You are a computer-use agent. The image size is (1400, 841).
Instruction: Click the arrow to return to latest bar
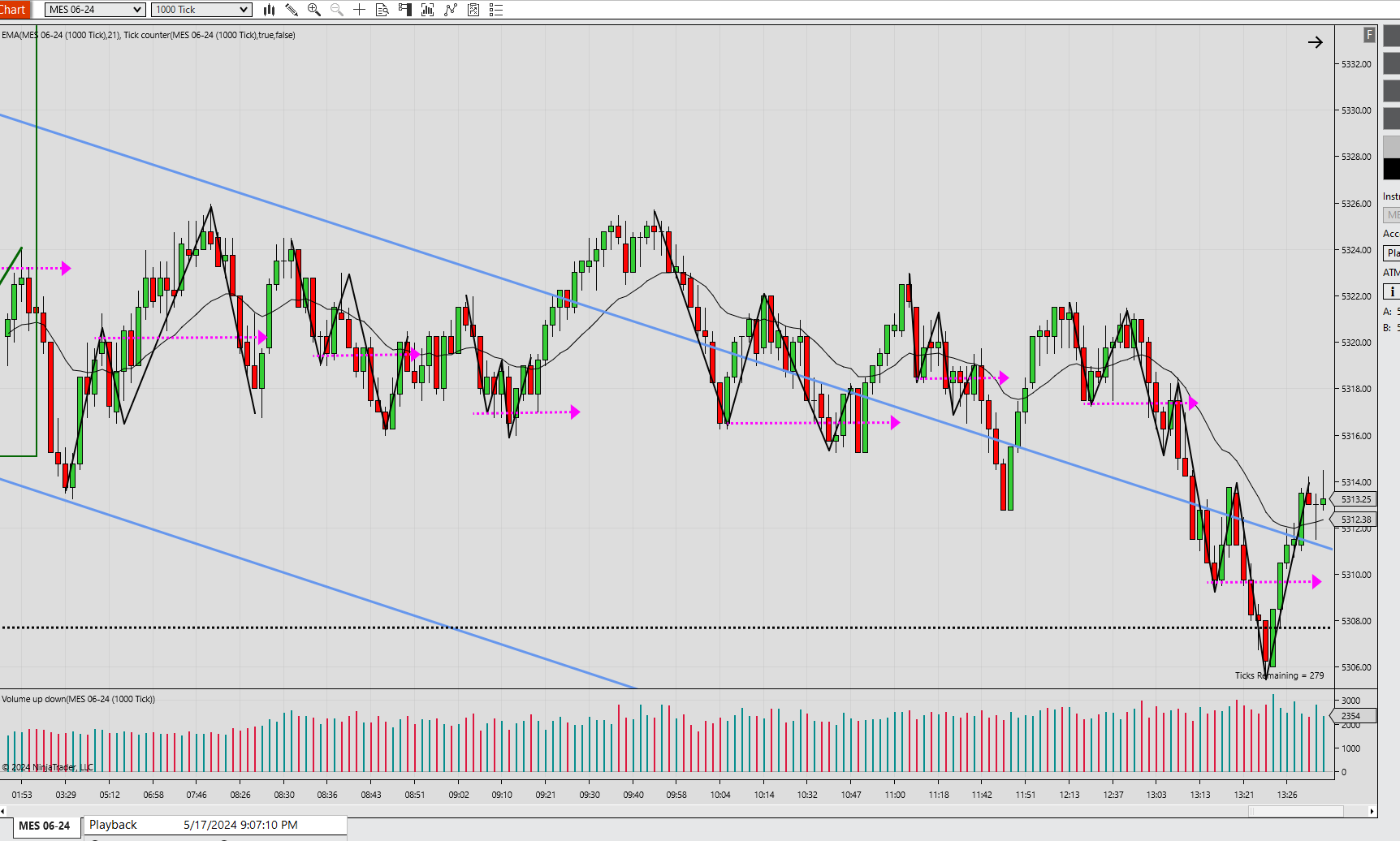pyautogui.click(x=1316, y=42)
